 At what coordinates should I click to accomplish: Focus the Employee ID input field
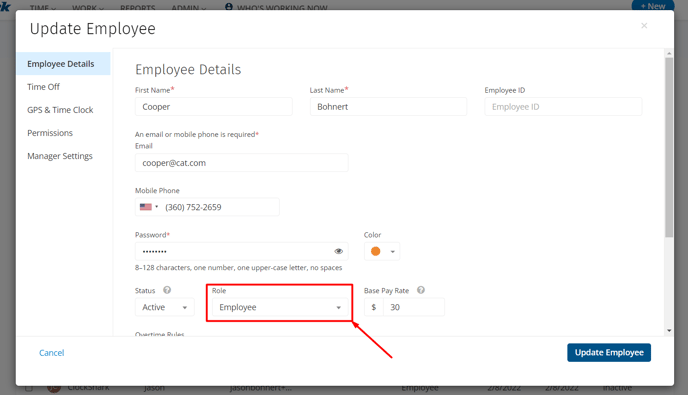[x=563, y=107]
